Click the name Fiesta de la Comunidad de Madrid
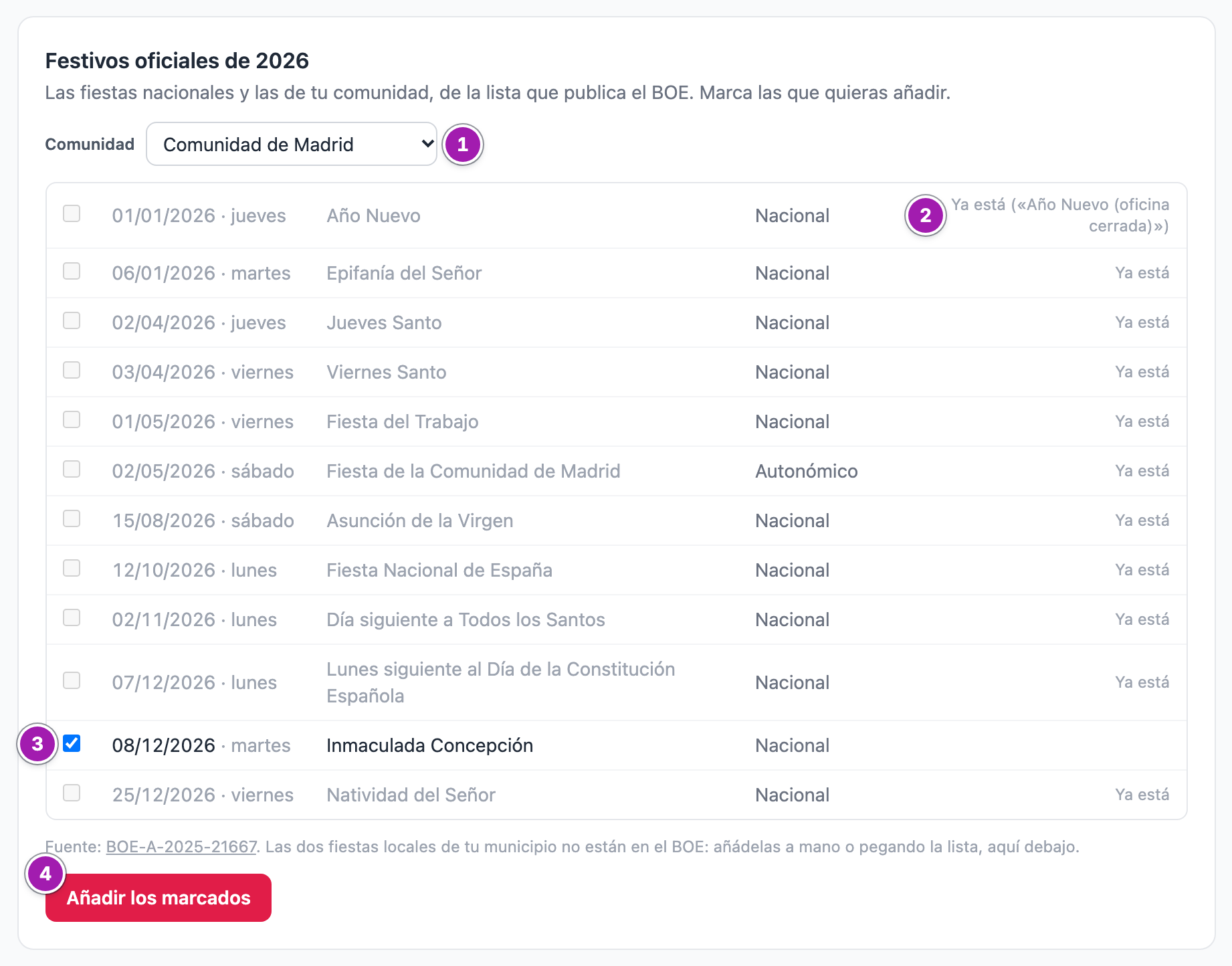Viewport: 1232px width, 966px height. [x=474, y=472]
